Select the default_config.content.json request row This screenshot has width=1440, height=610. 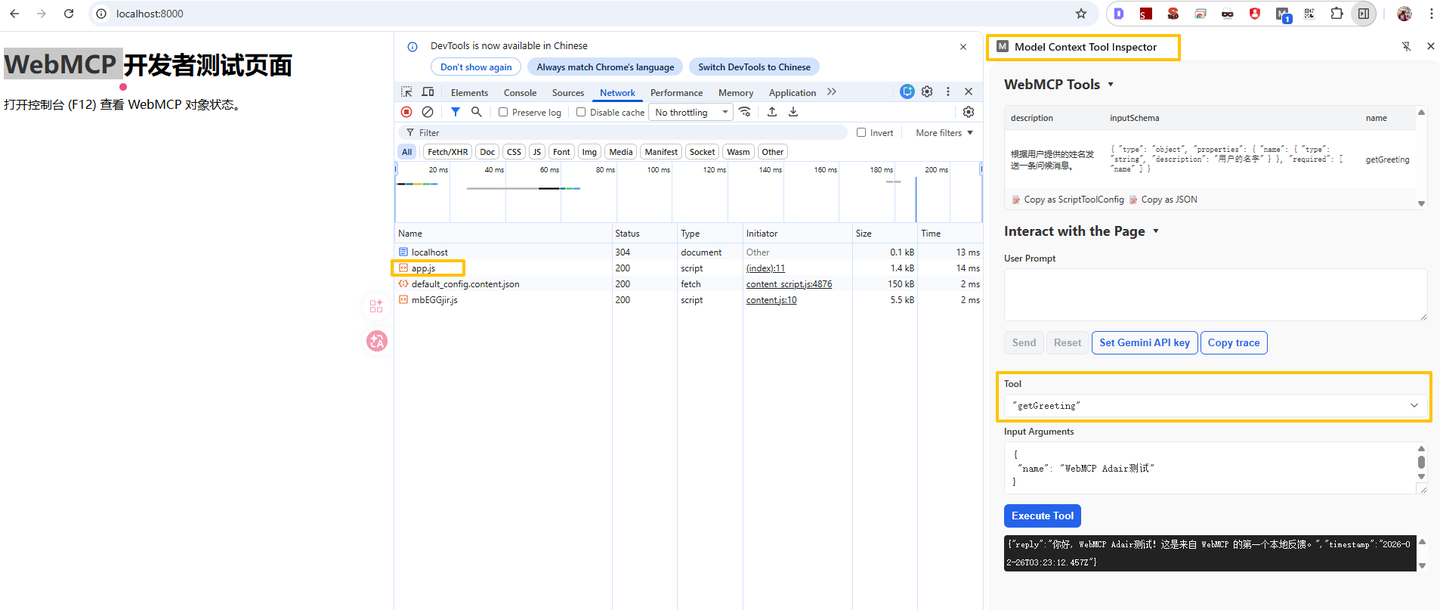point(688,284)
